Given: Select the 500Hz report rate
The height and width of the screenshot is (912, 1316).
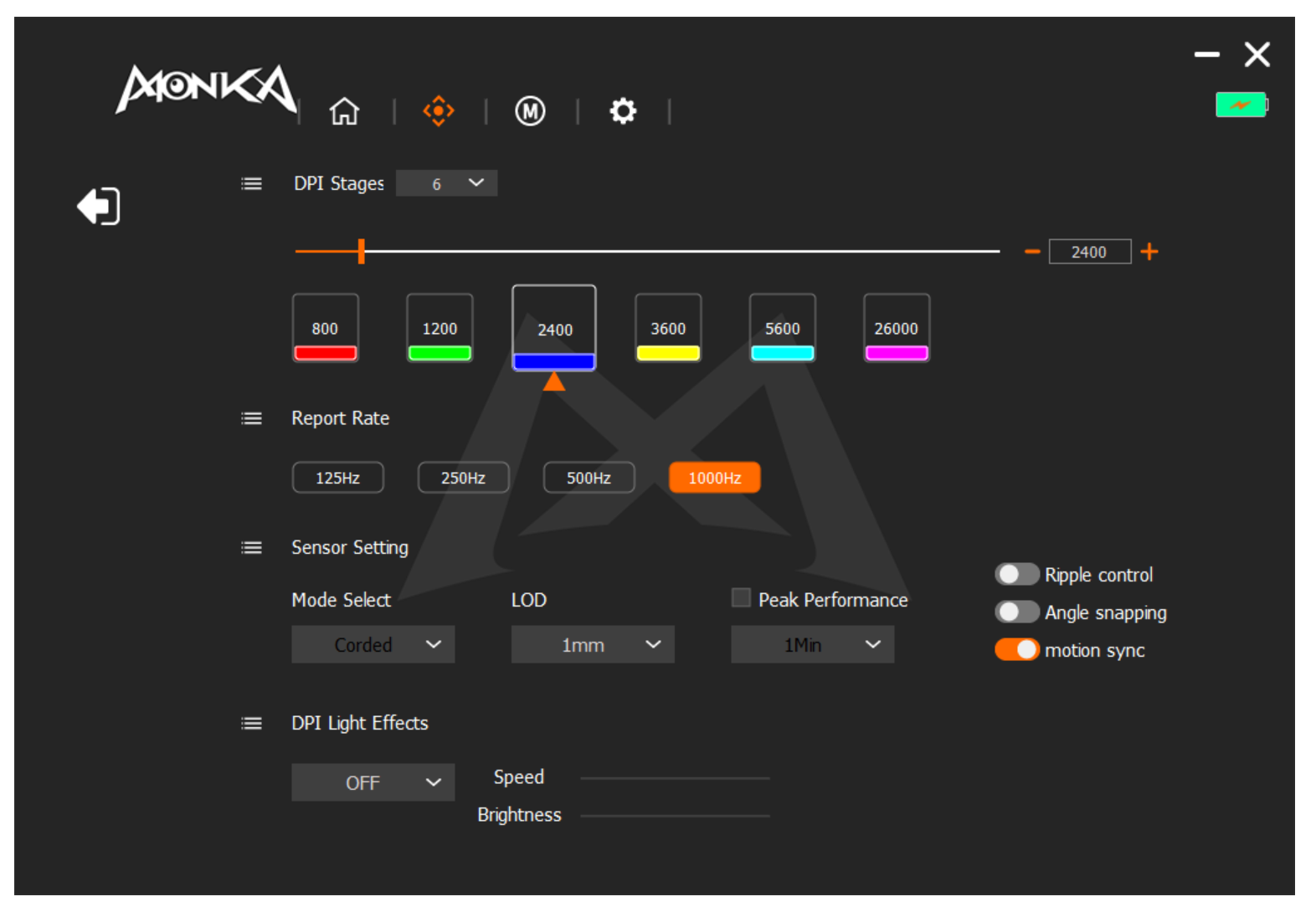Looking at the screenshot, I should tap(589, 478).
